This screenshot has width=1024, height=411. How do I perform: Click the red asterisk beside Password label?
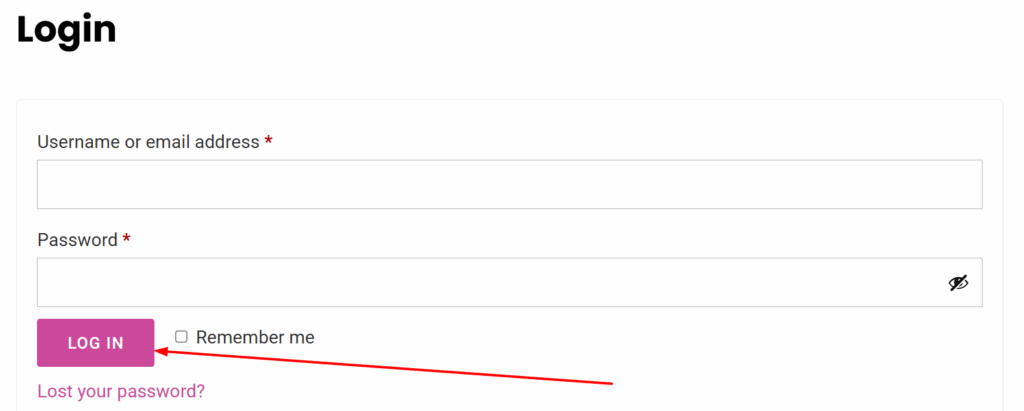click(127, 239)
